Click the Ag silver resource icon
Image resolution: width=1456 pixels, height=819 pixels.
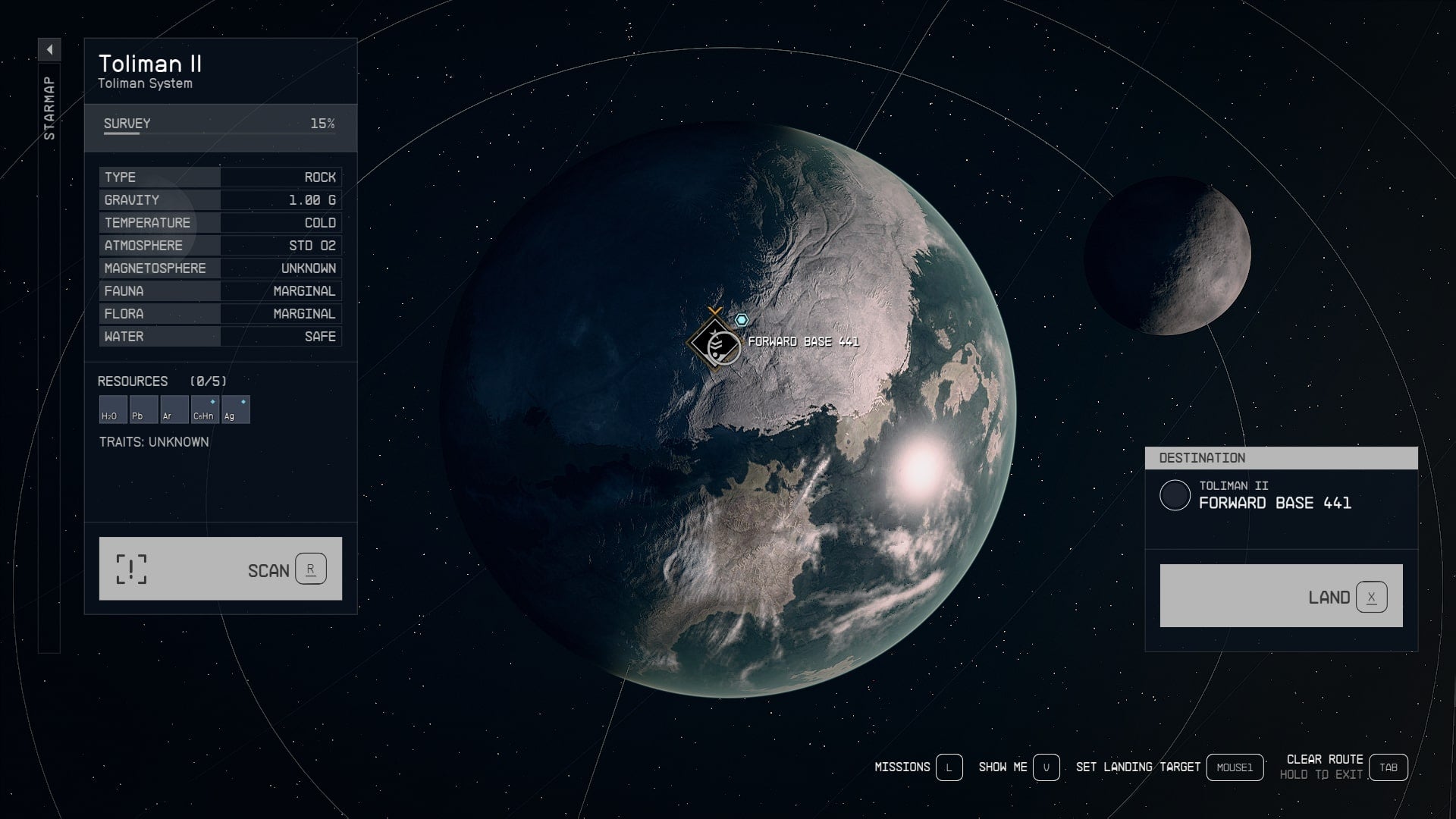tap(235, 409)
